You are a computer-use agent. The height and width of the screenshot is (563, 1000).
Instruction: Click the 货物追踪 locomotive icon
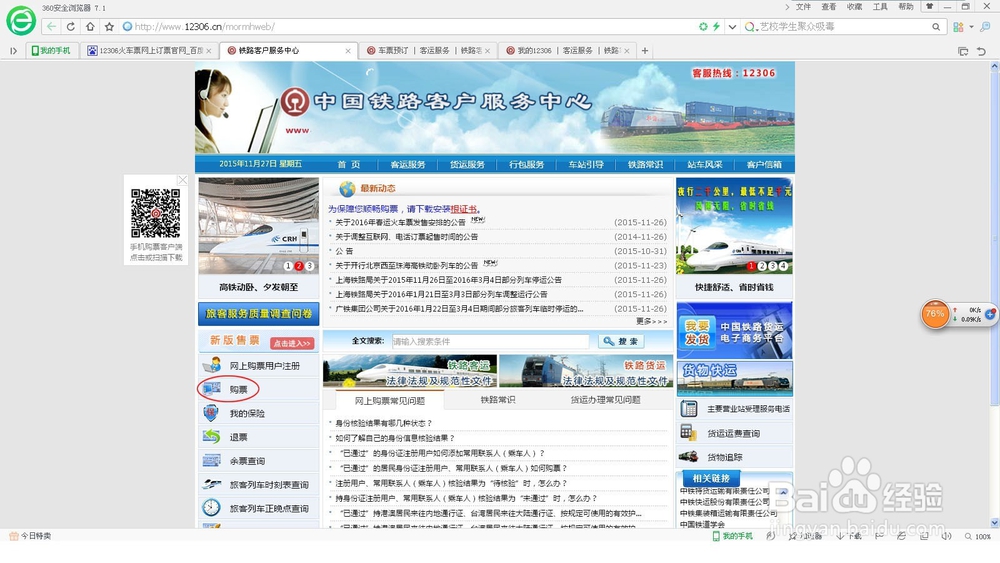pos(688,457)
